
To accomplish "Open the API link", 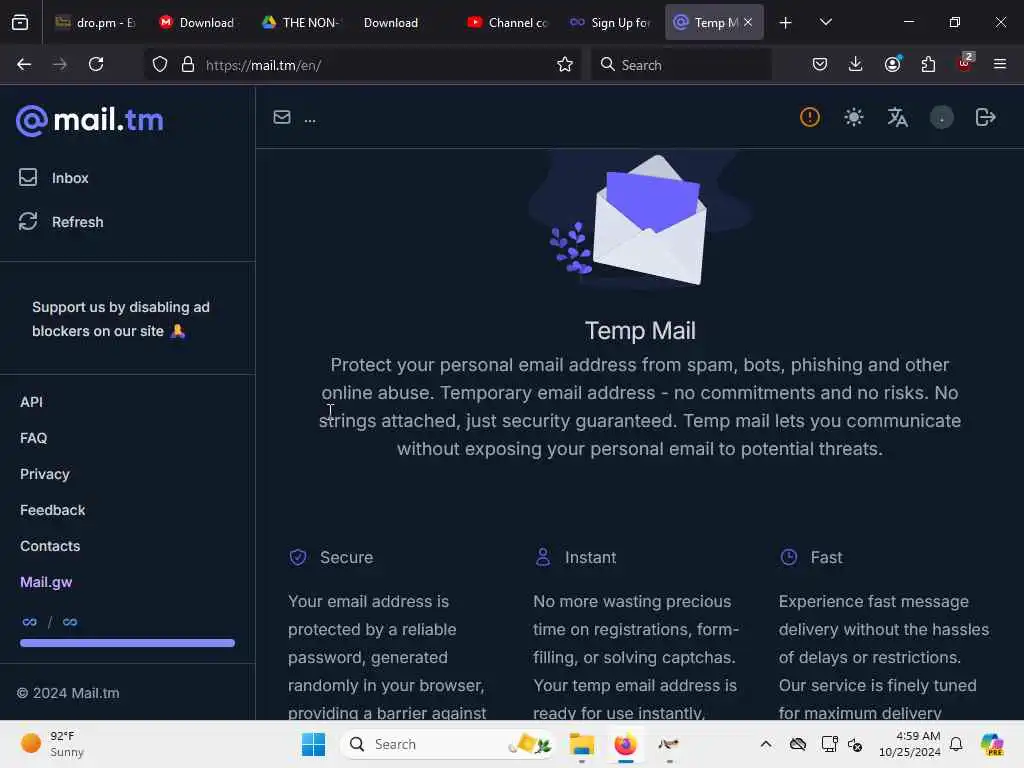I will point(31,402).
